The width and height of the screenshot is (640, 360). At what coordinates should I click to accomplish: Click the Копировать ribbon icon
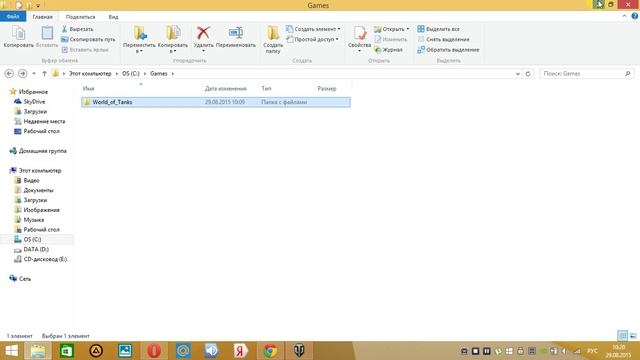(18, 37)
